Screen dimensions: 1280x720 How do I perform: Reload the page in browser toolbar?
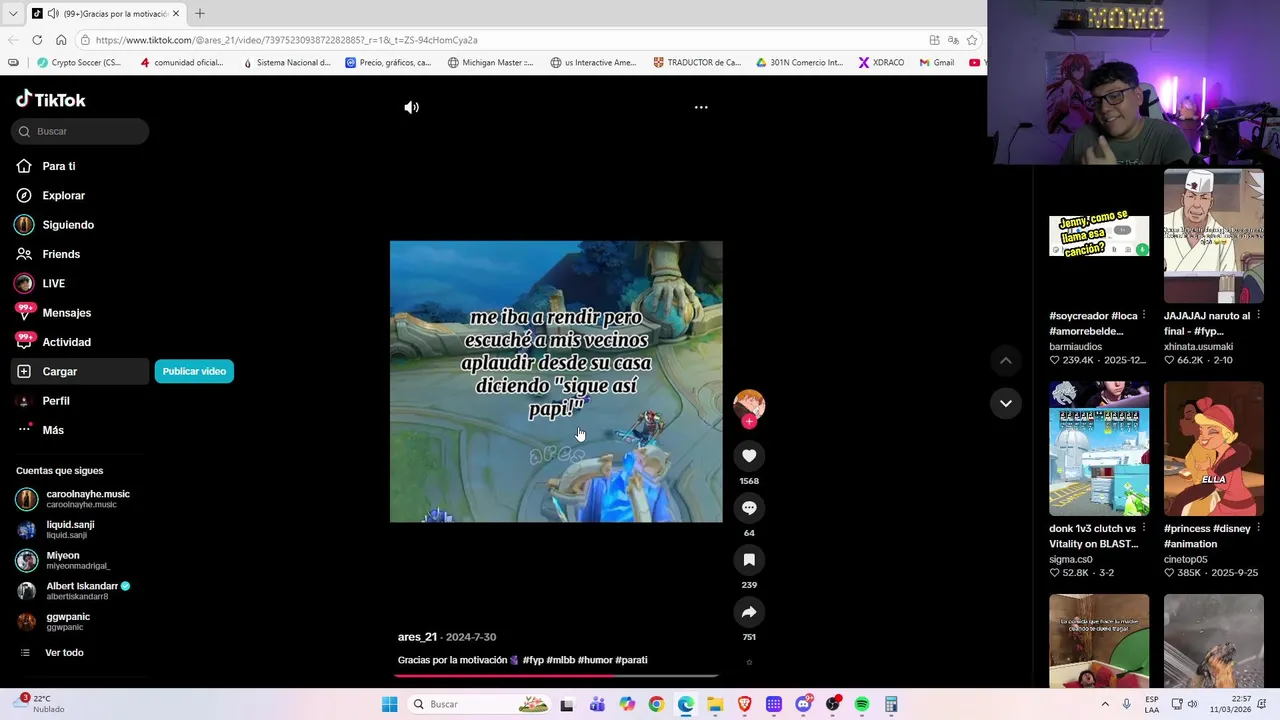click(37, 40)
